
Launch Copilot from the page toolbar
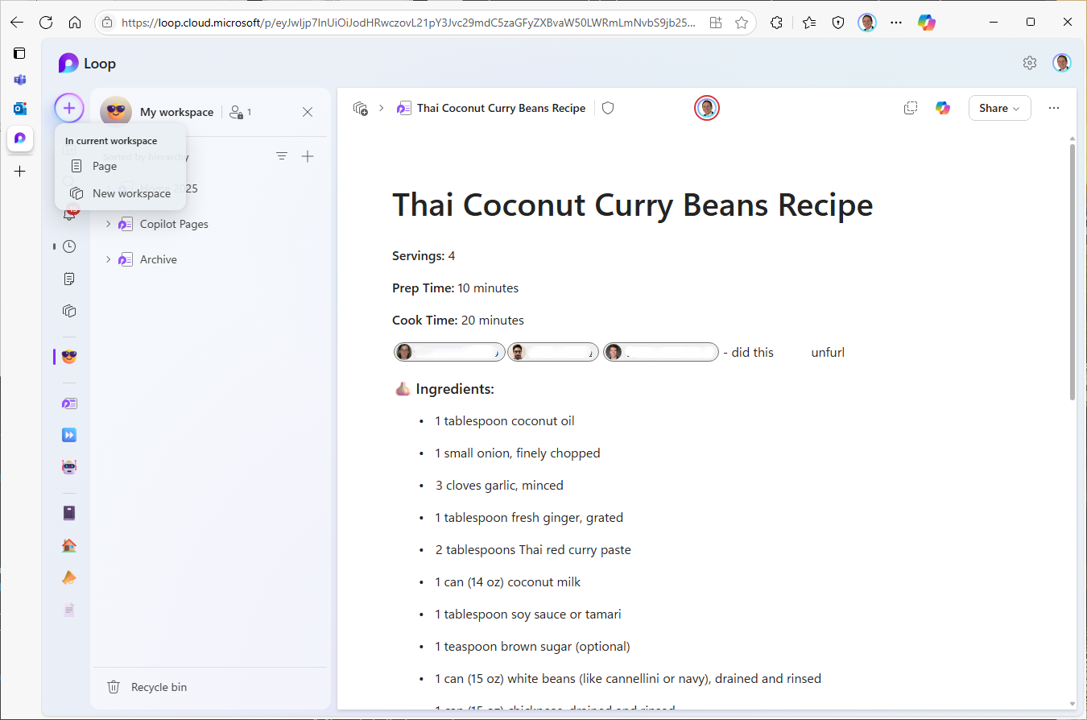pos(943,108)
